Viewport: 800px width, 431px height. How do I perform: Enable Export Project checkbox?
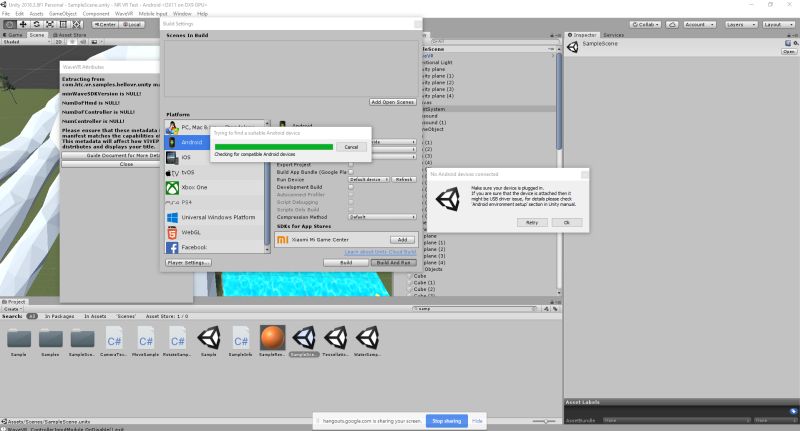coord(351,164)
